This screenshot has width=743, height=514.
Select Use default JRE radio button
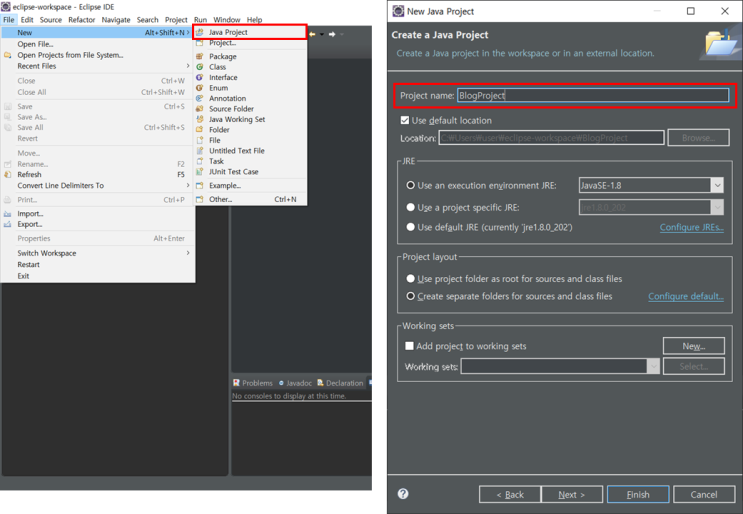pyautogui.click(x=410, y=227)
